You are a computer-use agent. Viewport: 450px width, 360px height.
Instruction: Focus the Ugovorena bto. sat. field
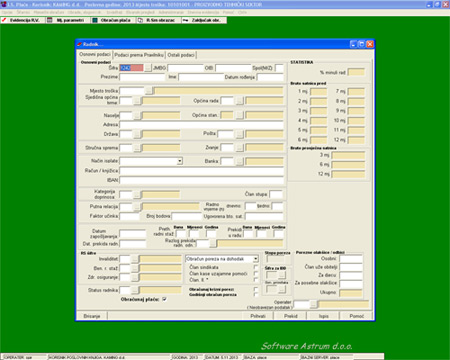click(x=264, y=216)
